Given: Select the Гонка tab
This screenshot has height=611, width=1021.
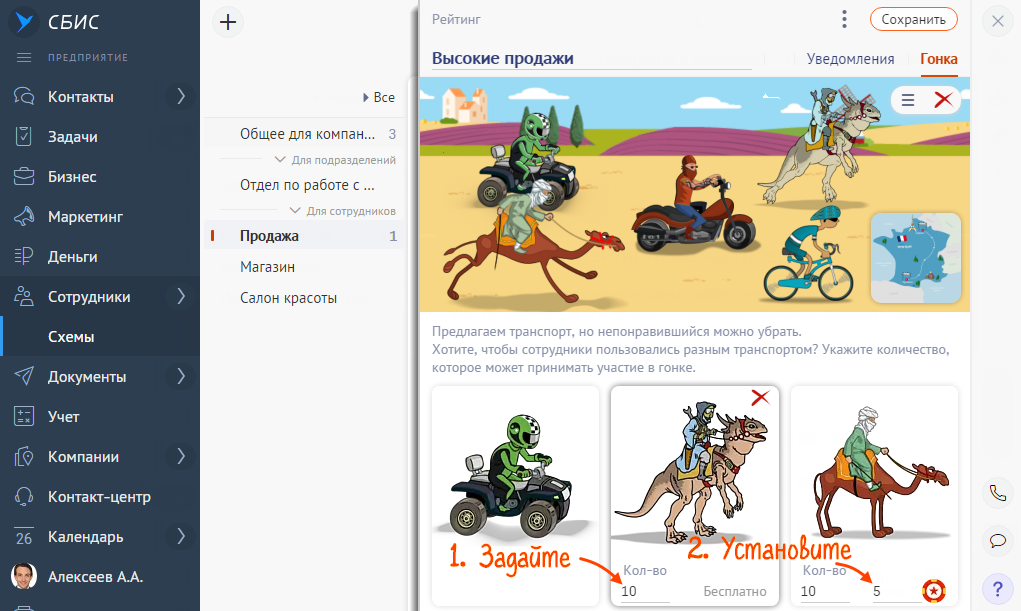Looking at the screenshot, I should 939,59.
